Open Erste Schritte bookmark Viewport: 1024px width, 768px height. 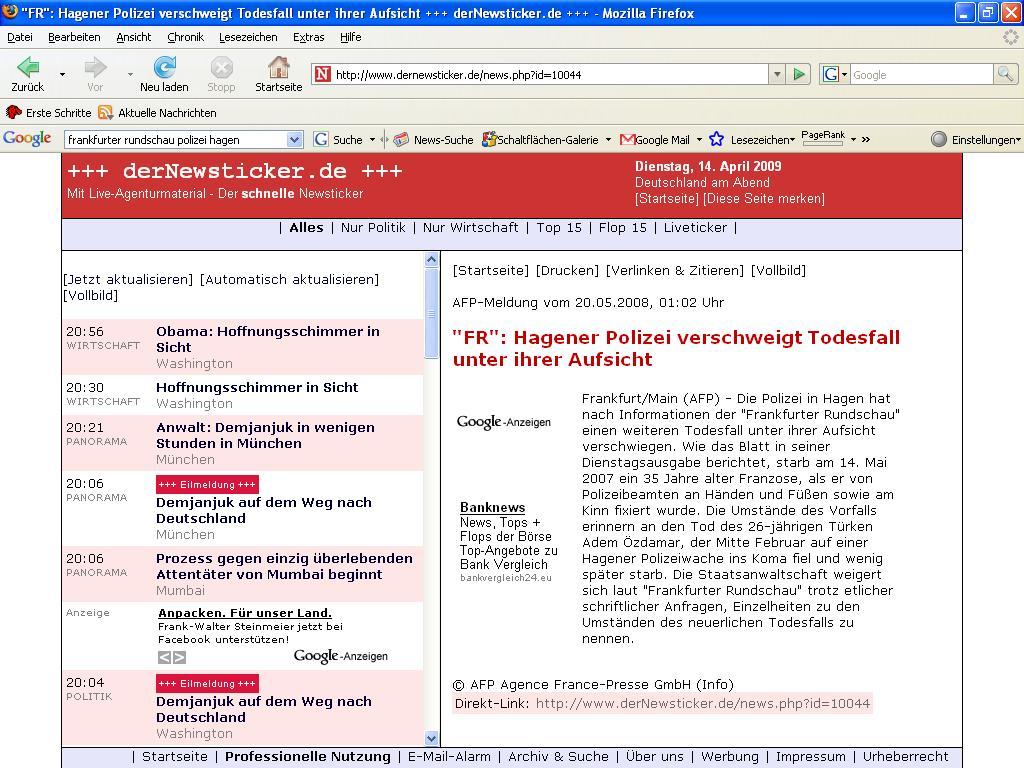coord(48,113)
